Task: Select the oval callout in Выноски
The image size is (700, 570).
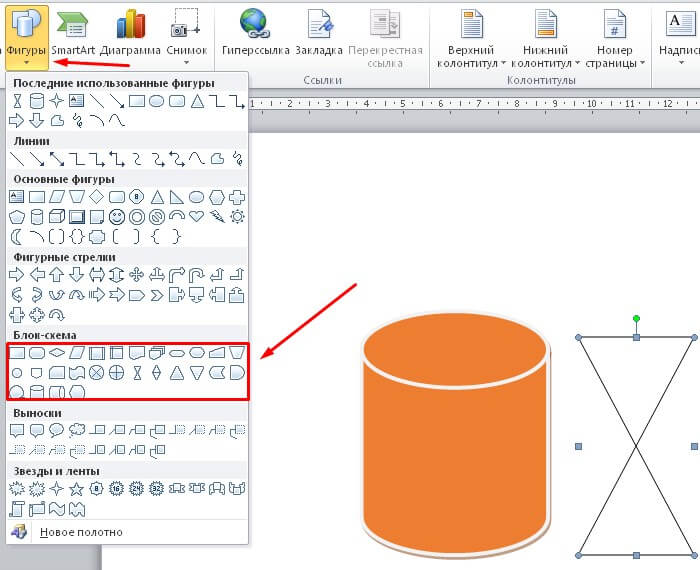Action: (57, 431)
